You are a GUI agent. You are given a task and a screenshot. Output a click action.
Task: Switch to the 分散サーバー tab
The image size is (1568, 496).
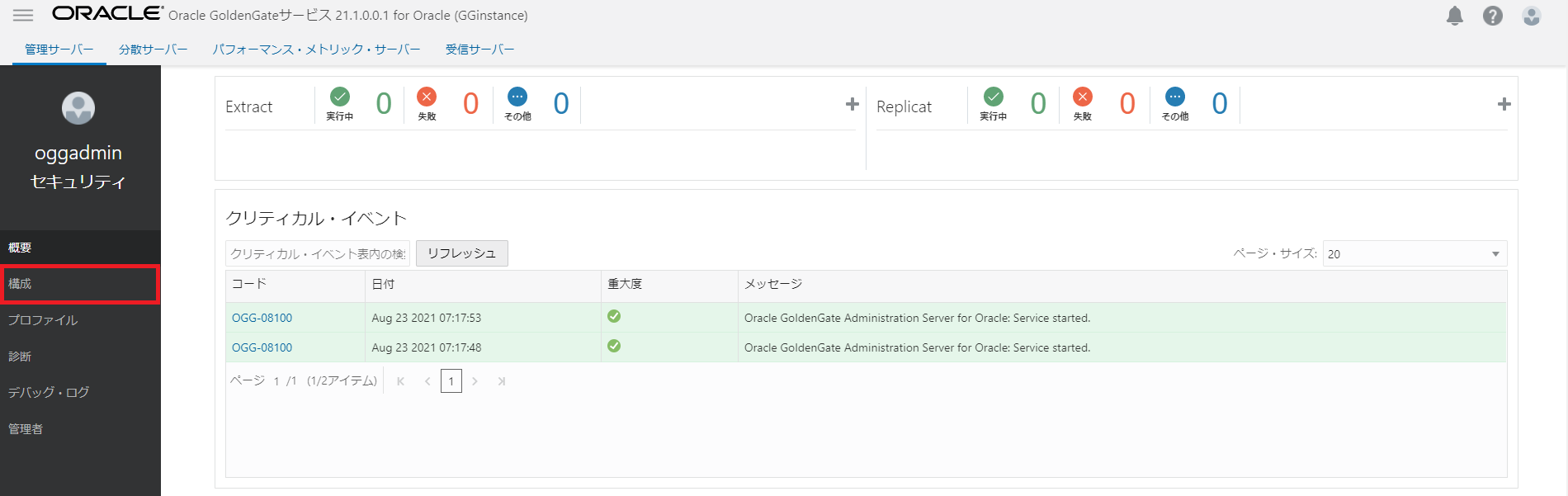153,50
